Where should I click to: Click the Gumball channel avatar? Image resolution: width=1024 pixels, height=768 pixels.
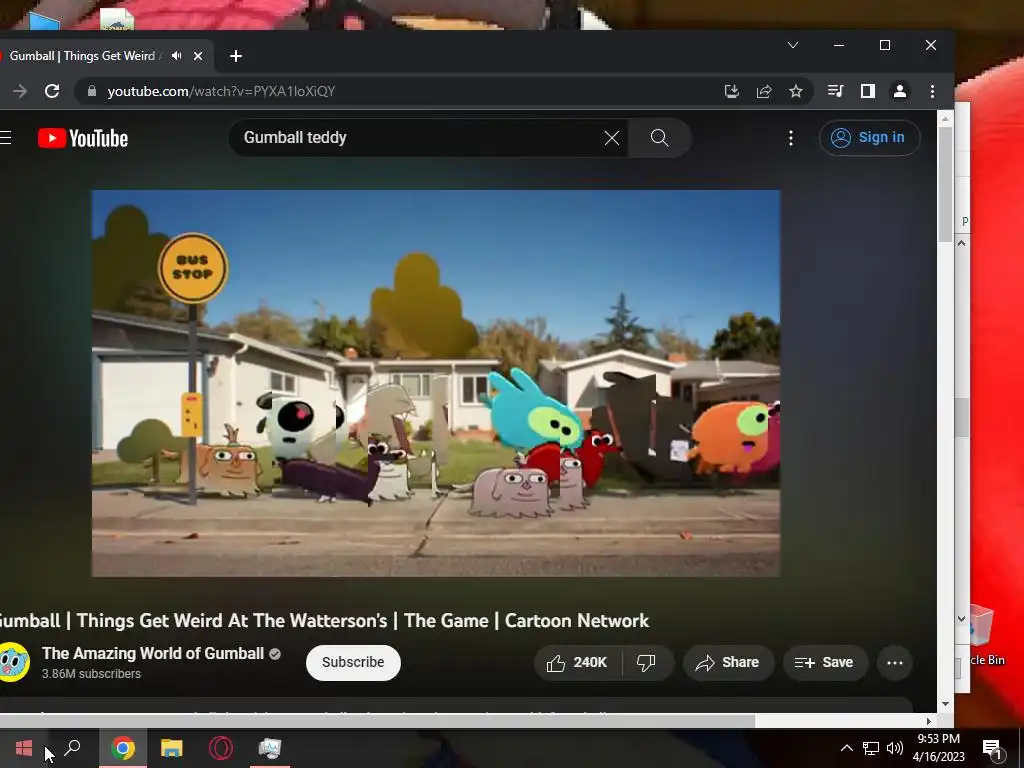(x=13, y=662)
